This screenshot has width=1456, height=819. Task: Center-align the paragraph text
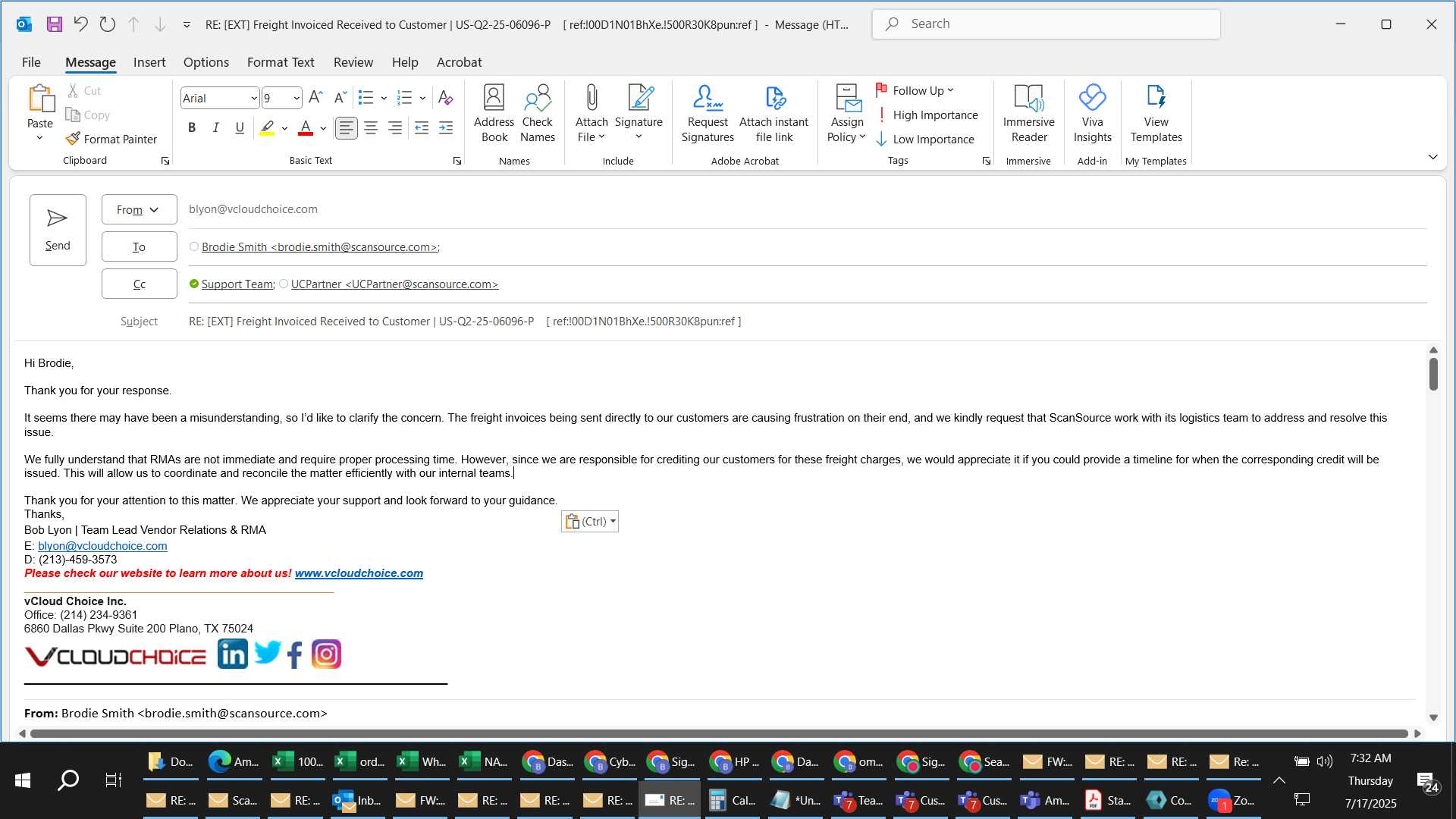tap(371, 128)
